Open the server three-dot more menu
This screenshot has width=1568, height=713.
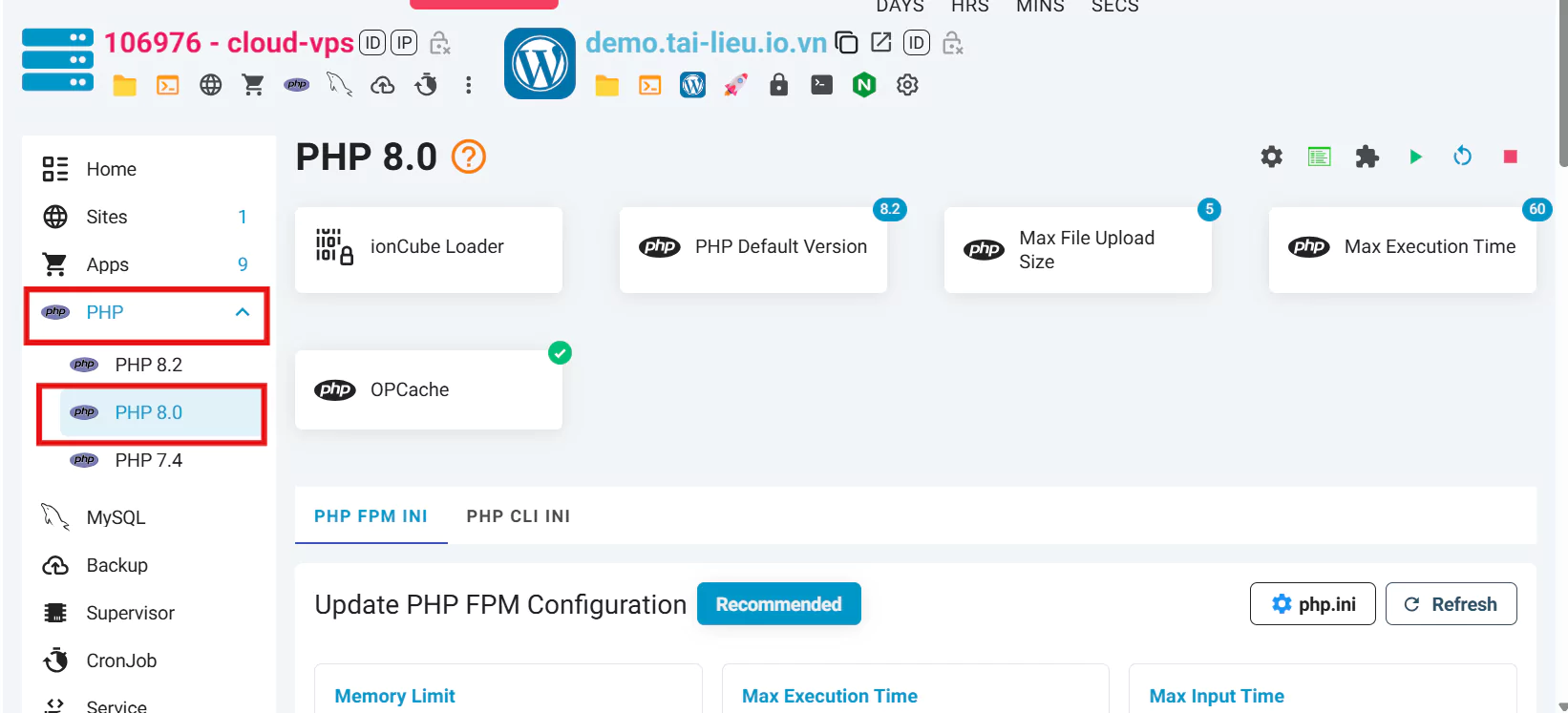[x=468, y=85]
